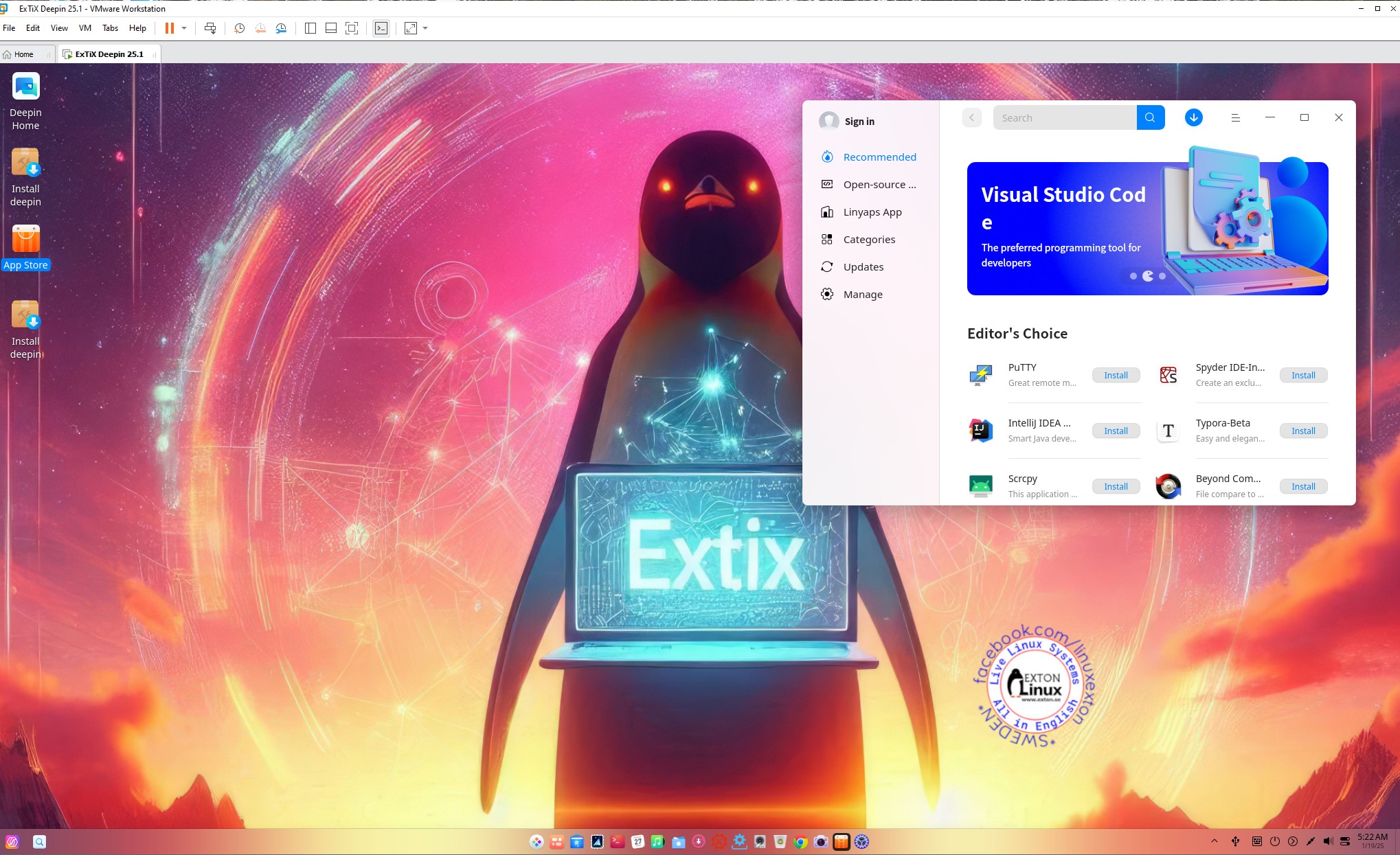This screenshot has height=855, width=1400.
Task: Open the trash in the dock
Action: coord(780,841)
